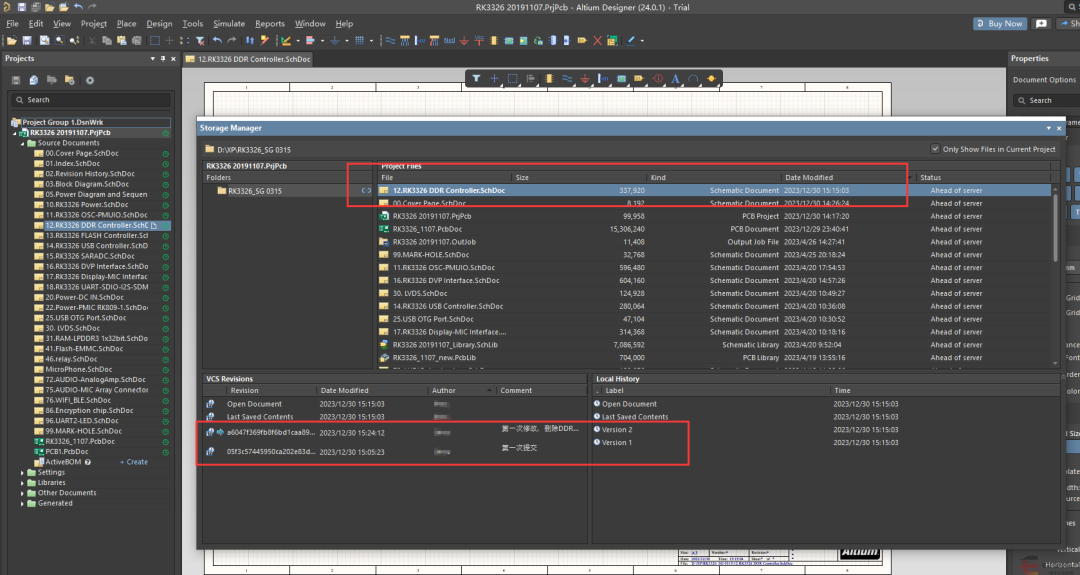Image resolution: width=1080 pixels, height=575 pixels.
Task: Click the red cross toolbar icon
Action: pos(598,41)
